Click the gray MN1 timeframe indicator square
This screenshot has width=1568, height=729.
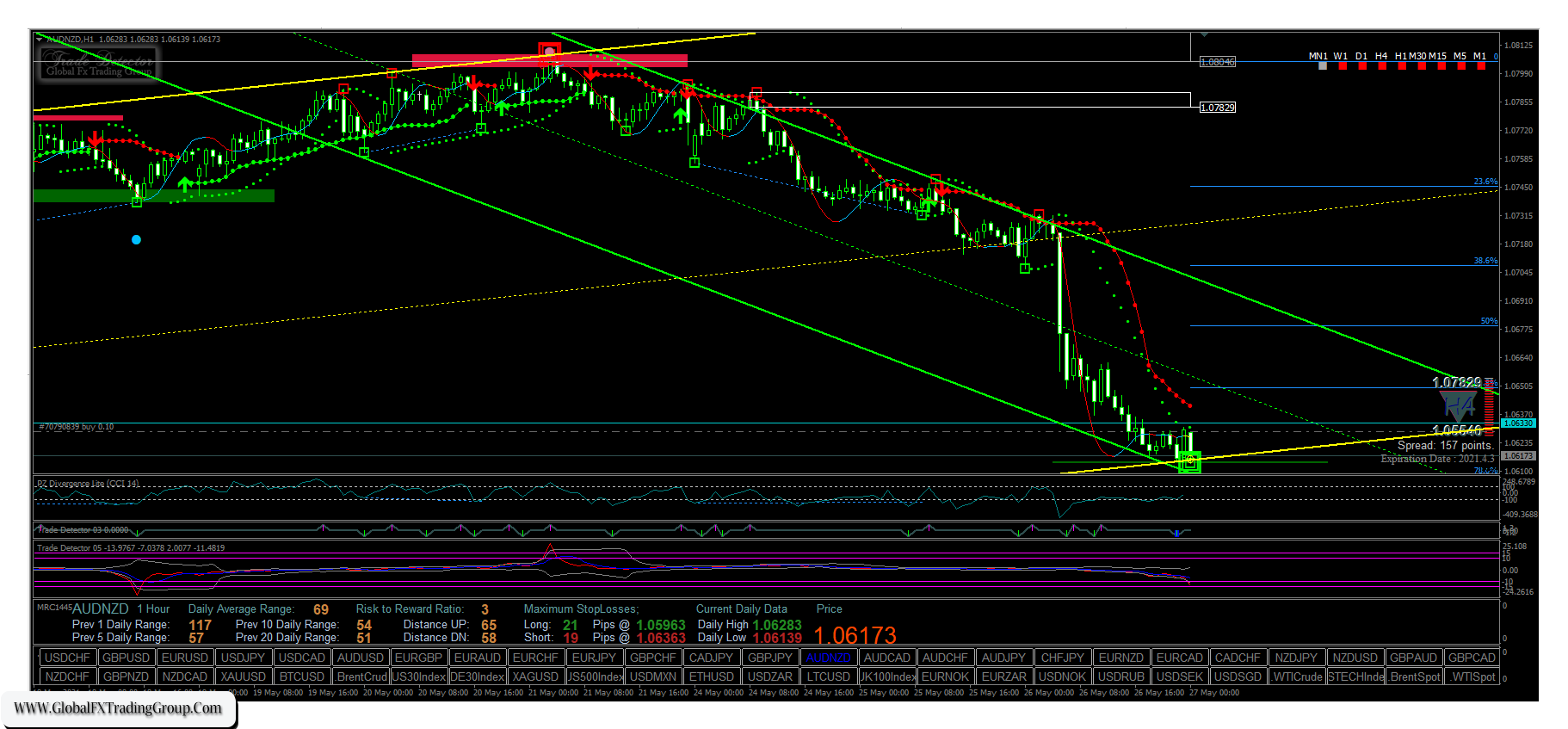tap(1323, 66)
